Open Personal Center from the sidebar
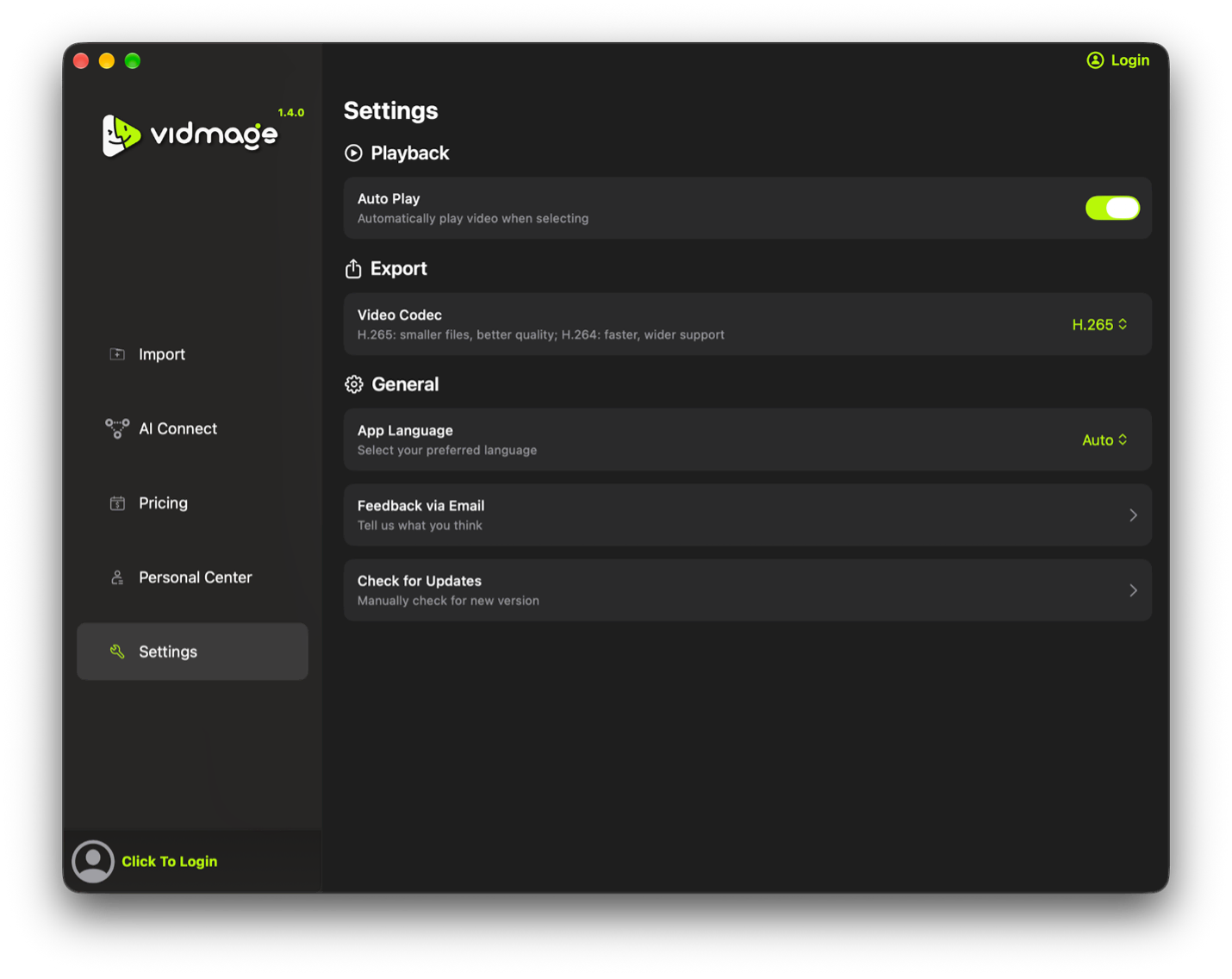 click(x=192, y=577)
